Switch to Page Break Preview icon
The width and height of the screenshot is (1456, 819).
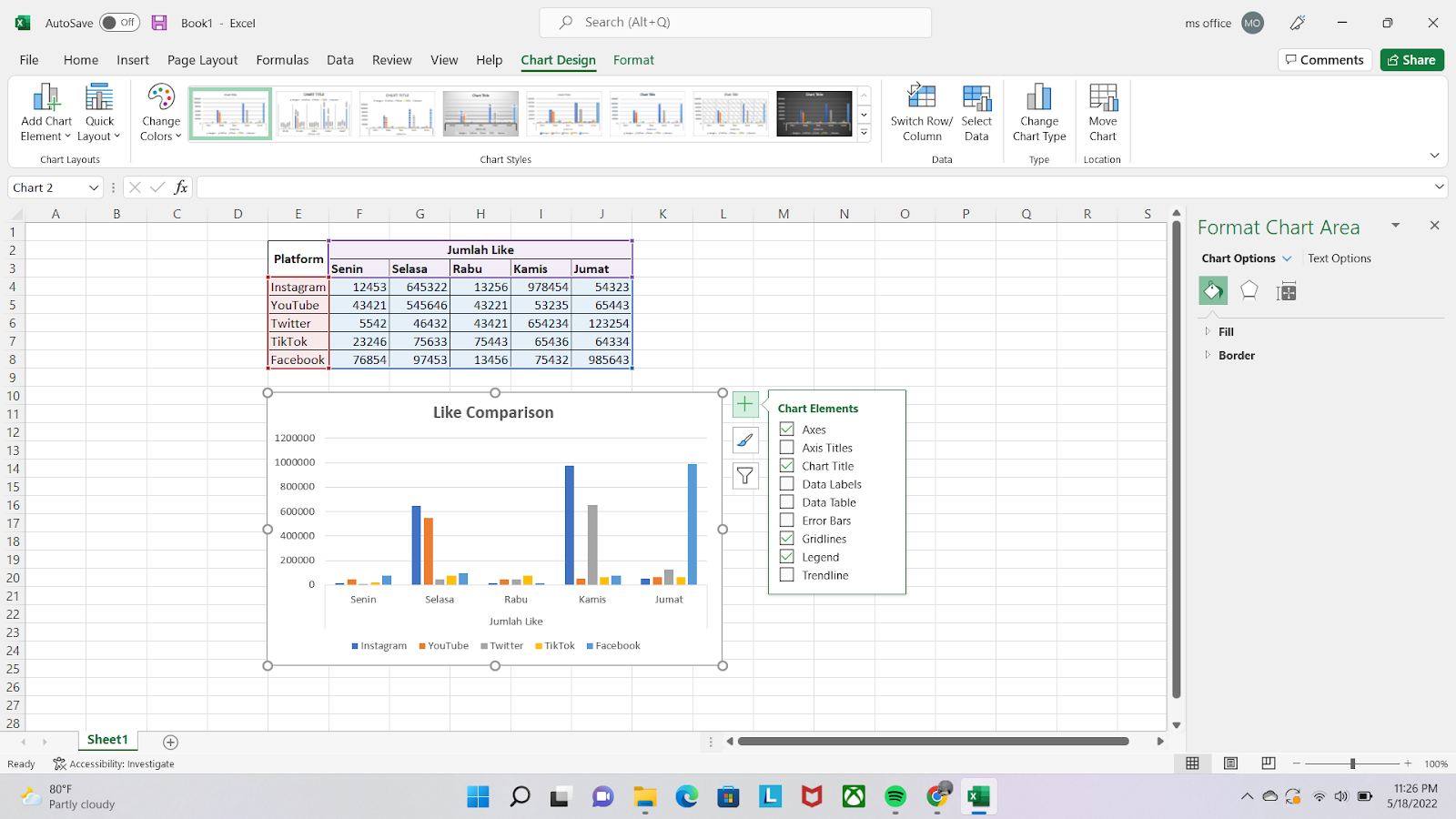pos(1269,763)
